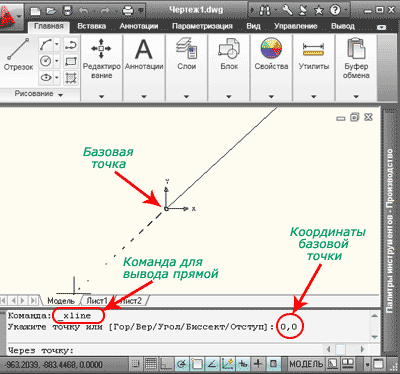Image resolution: width=400 pixels, height=374 pixels.
Task: Toggle Lineweight display in the status bar
Action: coord(258,364)
